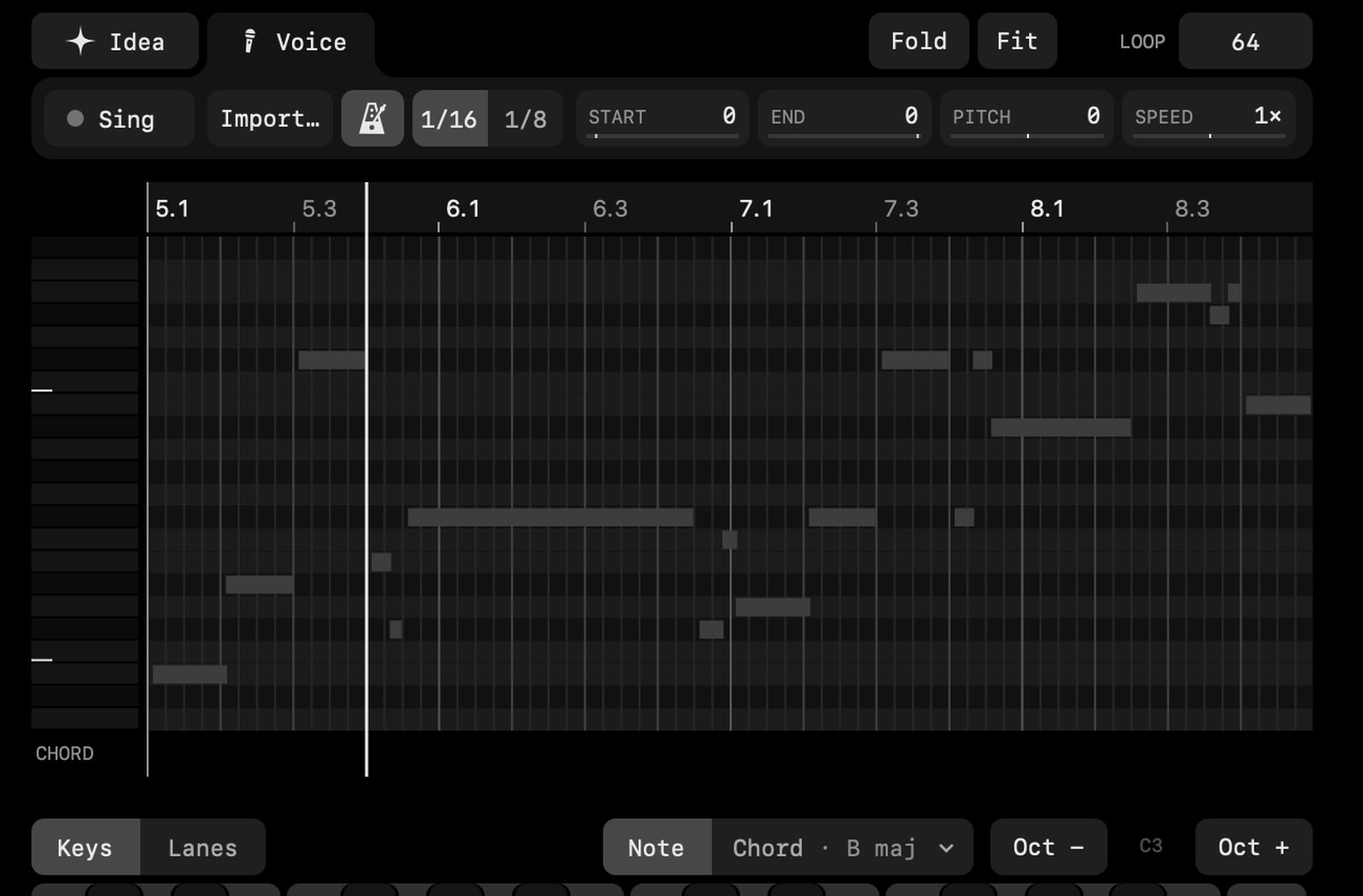Click ruler marker 5.3

[319, 209]
